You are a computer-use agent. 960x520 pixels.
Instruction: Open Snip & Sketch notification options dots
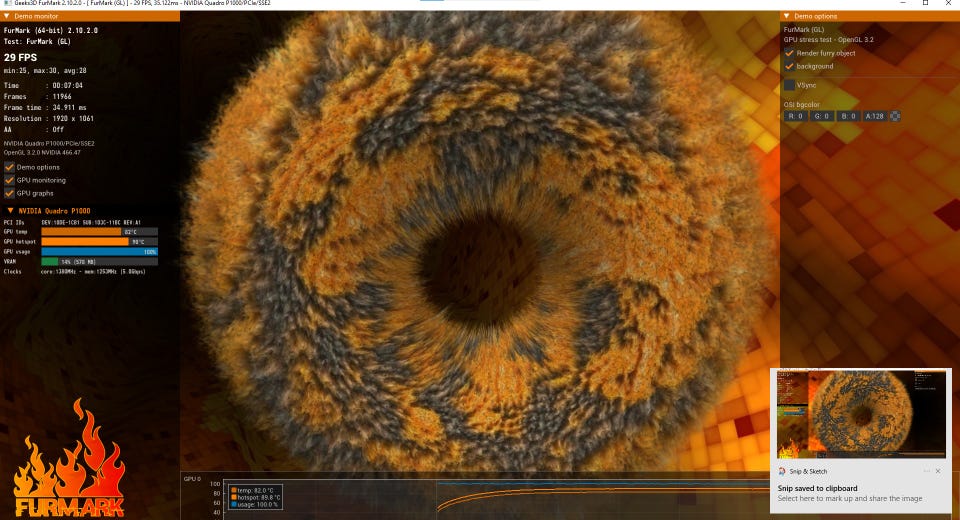tap(926, 471)
